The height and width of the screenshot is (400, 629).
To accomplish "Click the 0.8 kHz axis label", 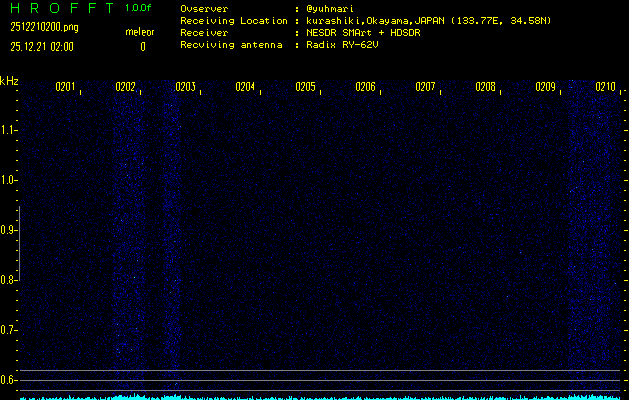I will (x=8, y=280).
